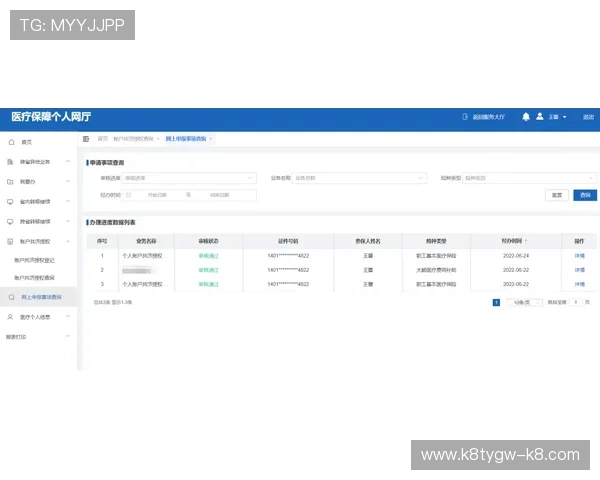The height and width of the screenshot is (480, 600).
Task: Click the 返回服务大厅 icon in header
Action: tap(465, 117)
